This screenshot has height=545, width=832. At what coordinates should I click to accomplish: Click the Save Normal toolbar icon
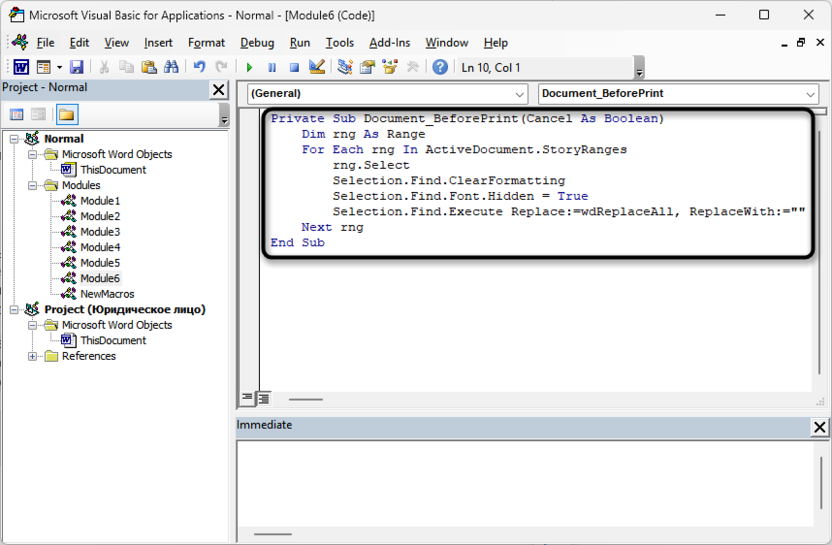coord(76,67)
